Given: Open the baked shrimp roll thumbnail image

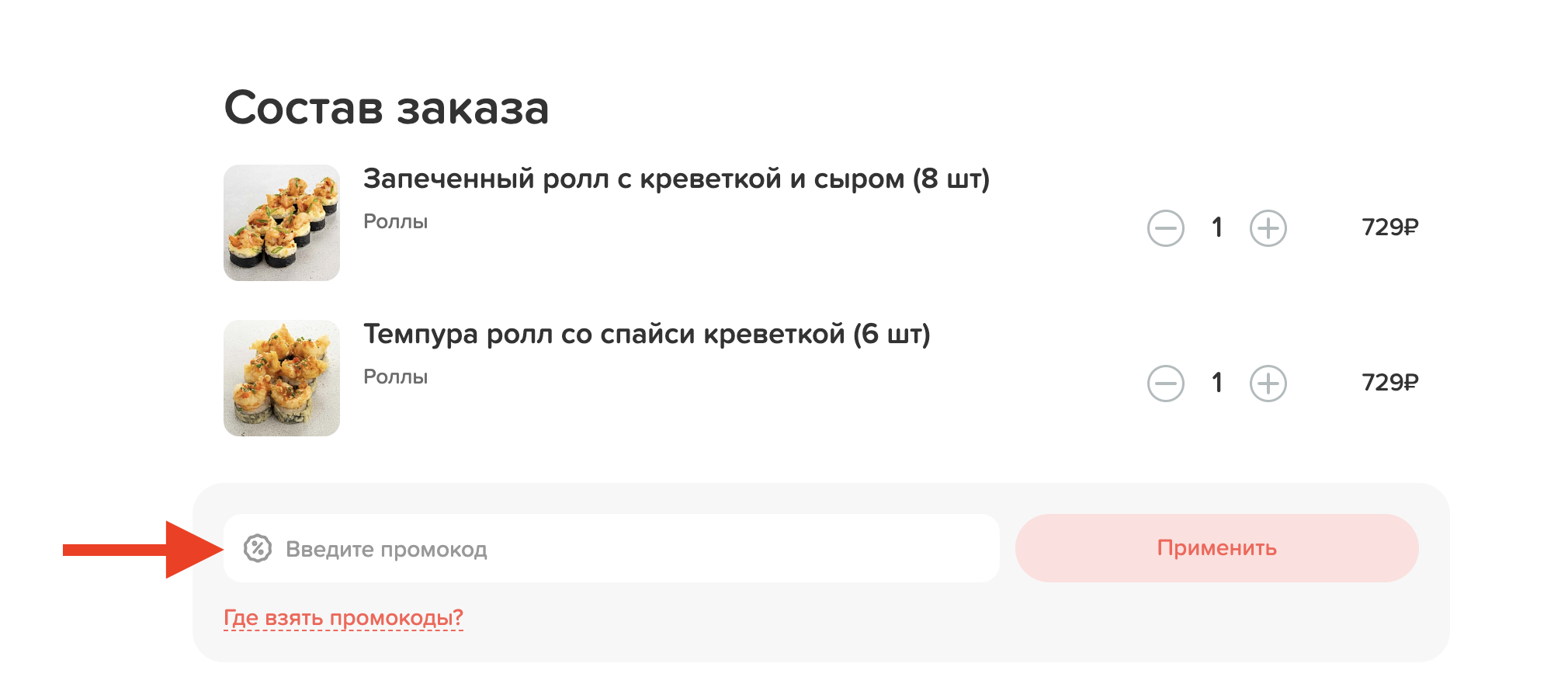Looking at the screenshot, I should (x=282, y=223).
